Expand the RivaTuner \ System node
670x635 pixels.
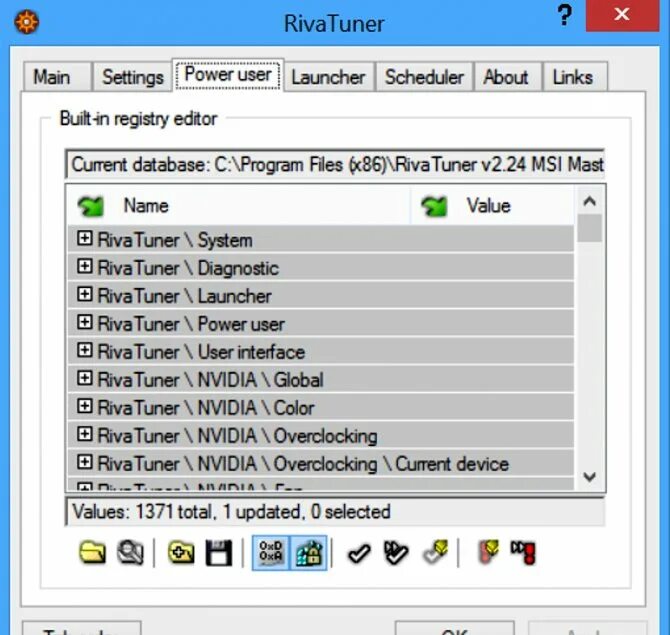[85, 238]
